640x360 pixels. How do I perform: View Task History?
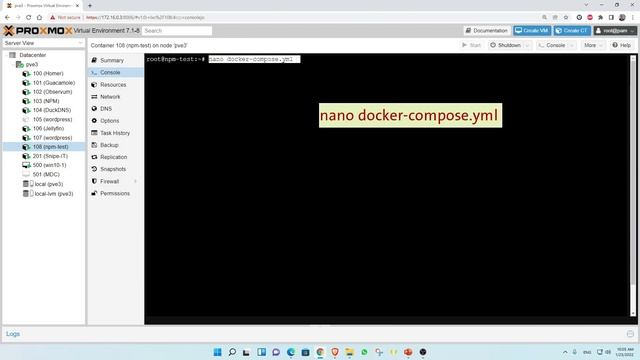pyautogui.click(x=115, y=133)
